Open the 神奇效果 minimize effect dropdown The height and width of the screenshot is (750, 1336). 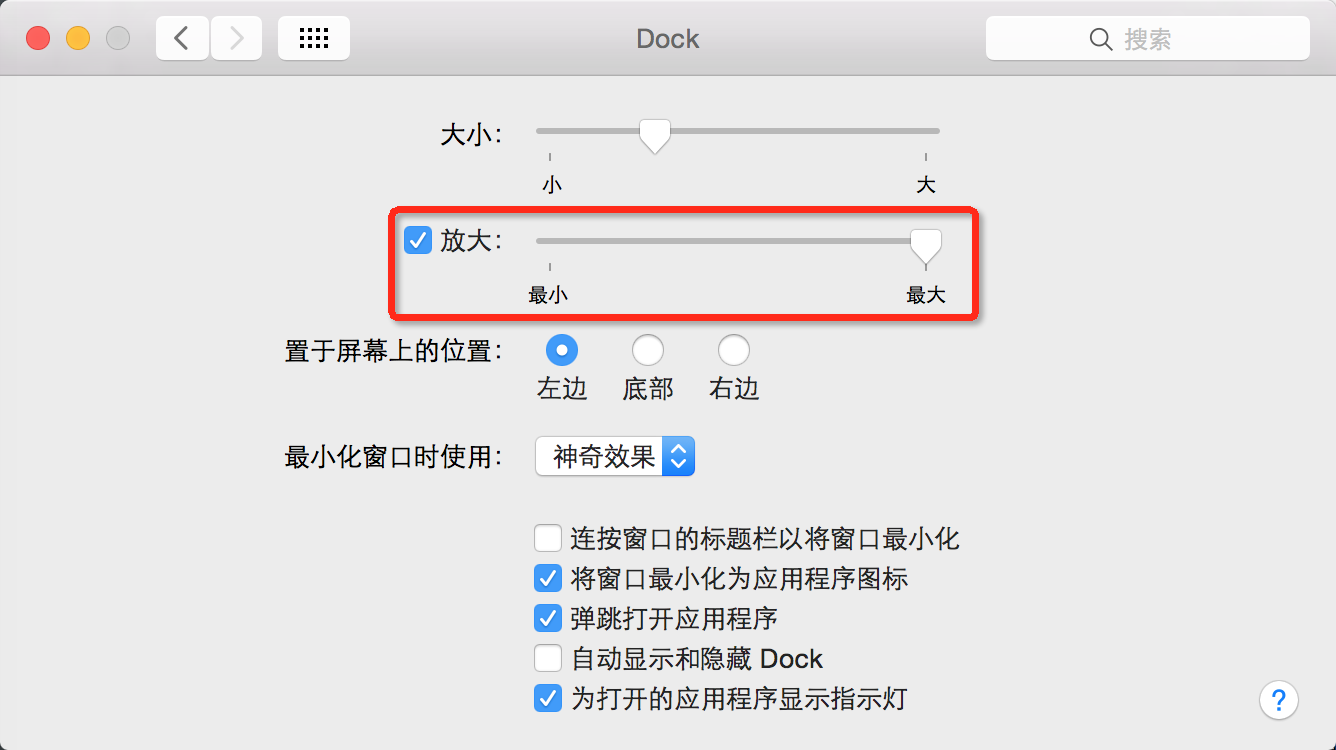(615, 457)
